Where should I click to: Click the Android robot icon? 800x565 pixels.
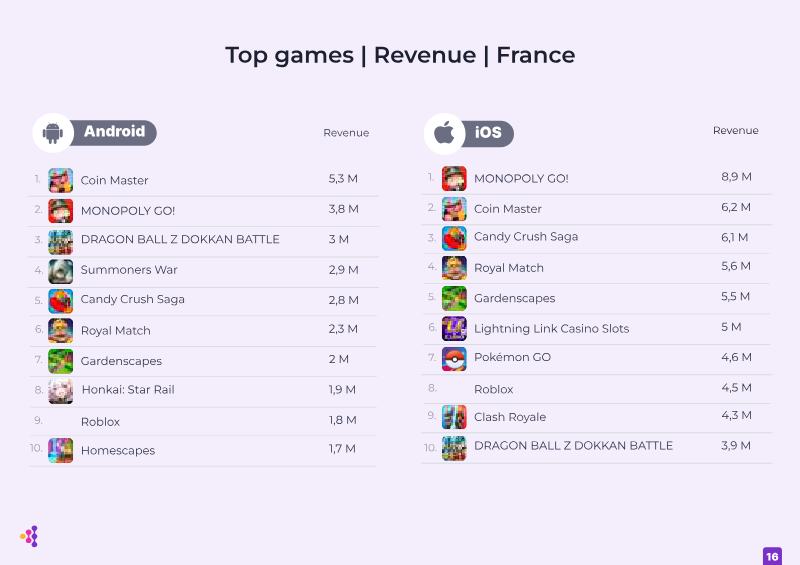coord(53,132)
